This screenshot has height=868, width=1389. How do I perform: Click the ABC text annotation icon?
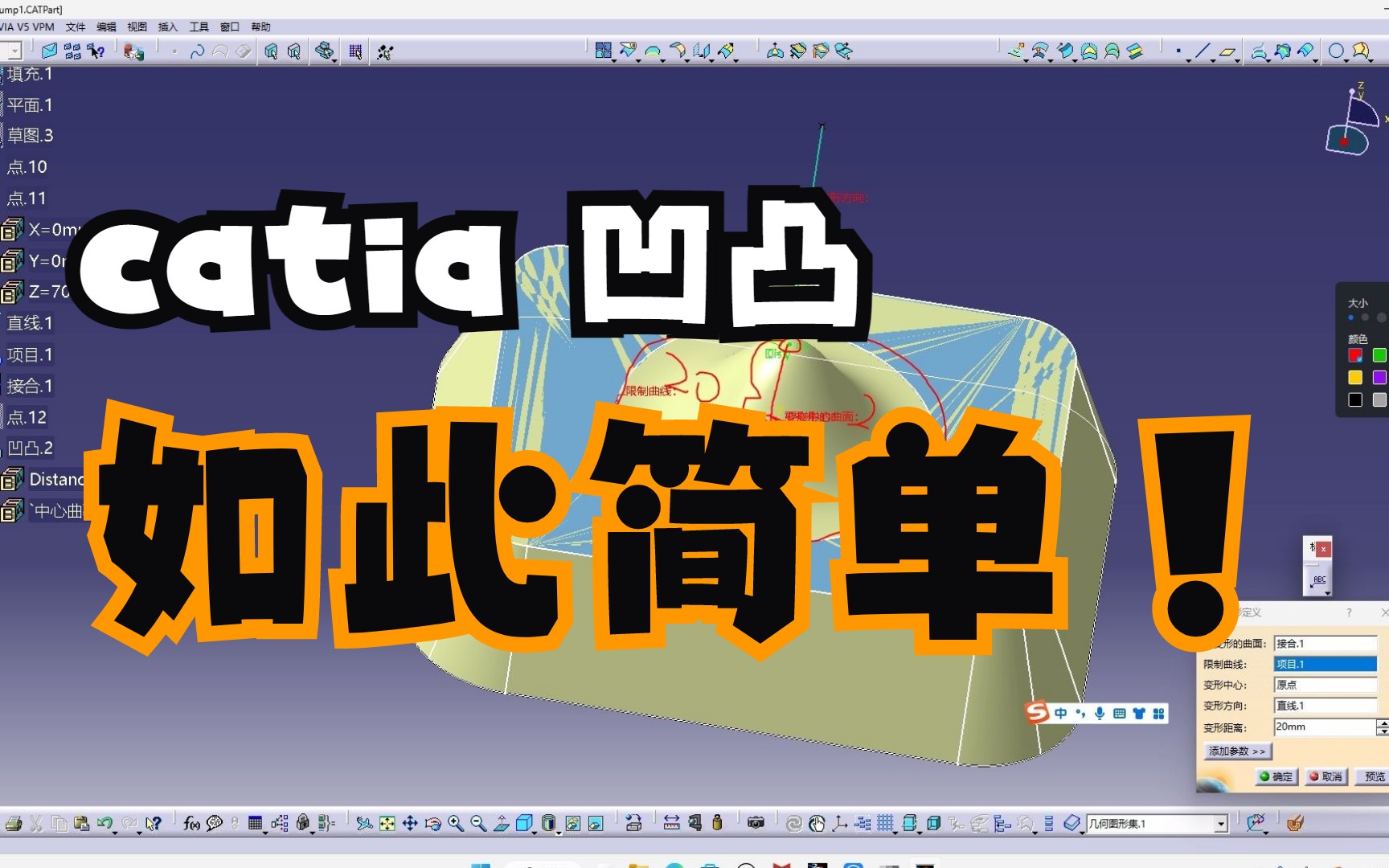click(1319, 580)
